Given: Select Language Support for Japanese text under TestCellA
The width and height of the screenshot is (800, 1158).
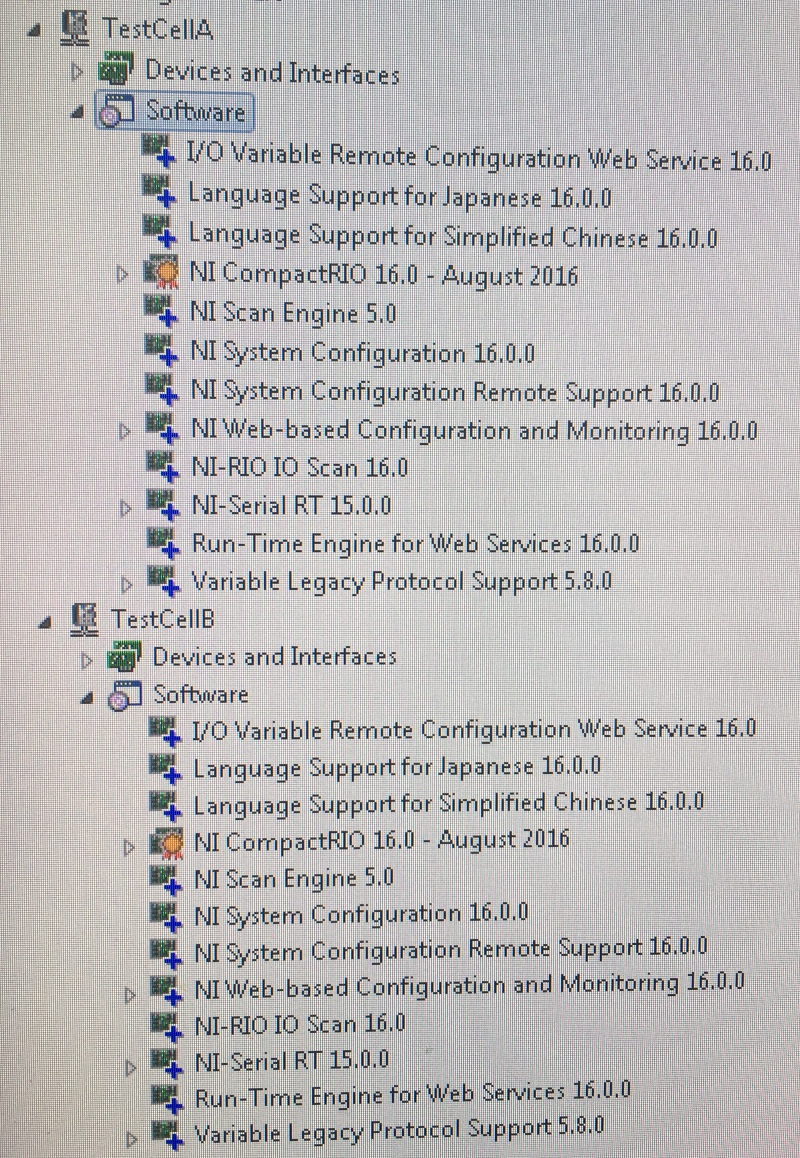Looking at the screenshot, I should 400,196.
